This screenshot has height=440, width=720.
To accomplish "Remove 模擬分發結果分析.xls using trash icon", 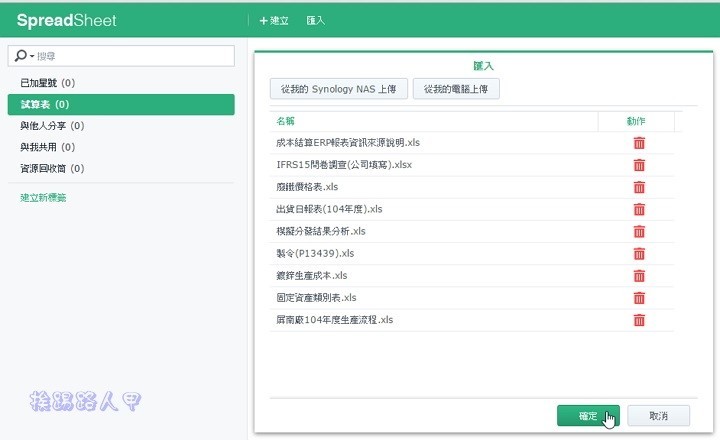I will 639,231.
